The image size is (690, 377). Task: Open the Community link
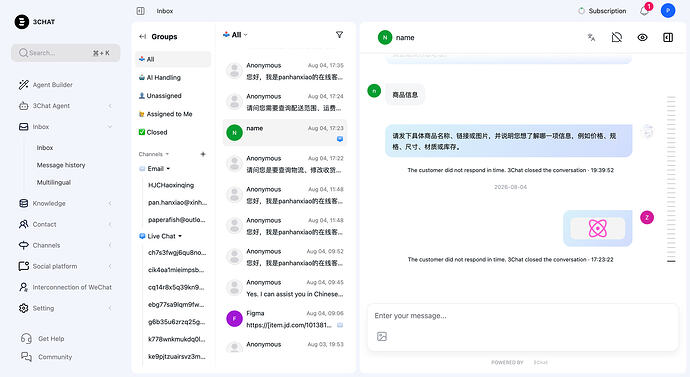(x=47, y=357)
